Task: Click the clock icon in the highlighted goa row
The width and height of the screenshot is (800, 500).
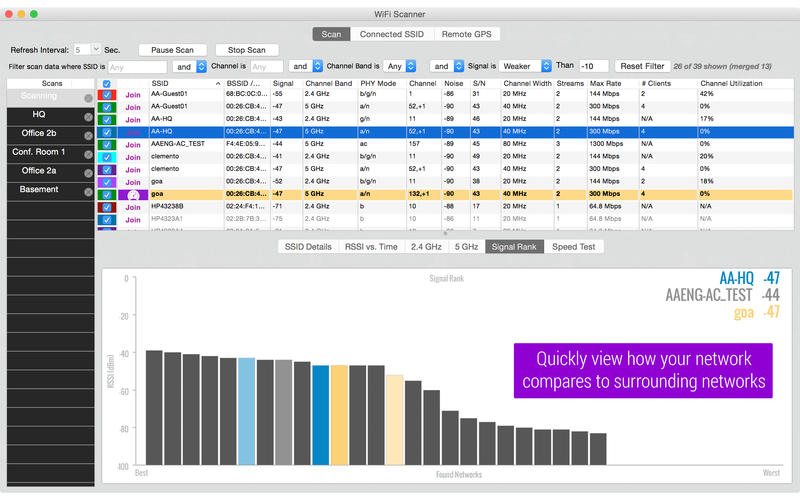Action: coord(132,194)
